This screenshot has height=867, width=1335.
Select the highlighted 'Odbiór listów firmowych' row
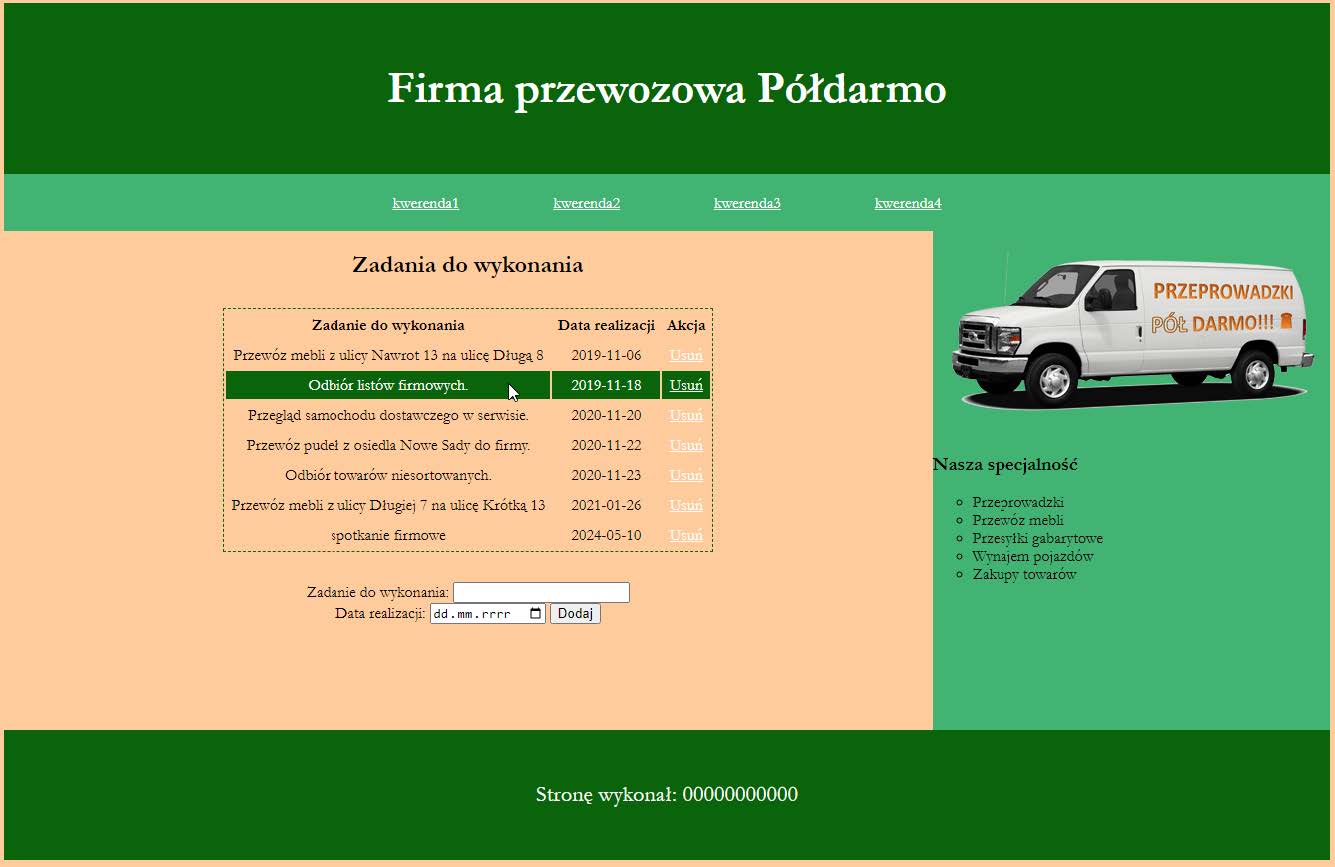pos(390,384)
